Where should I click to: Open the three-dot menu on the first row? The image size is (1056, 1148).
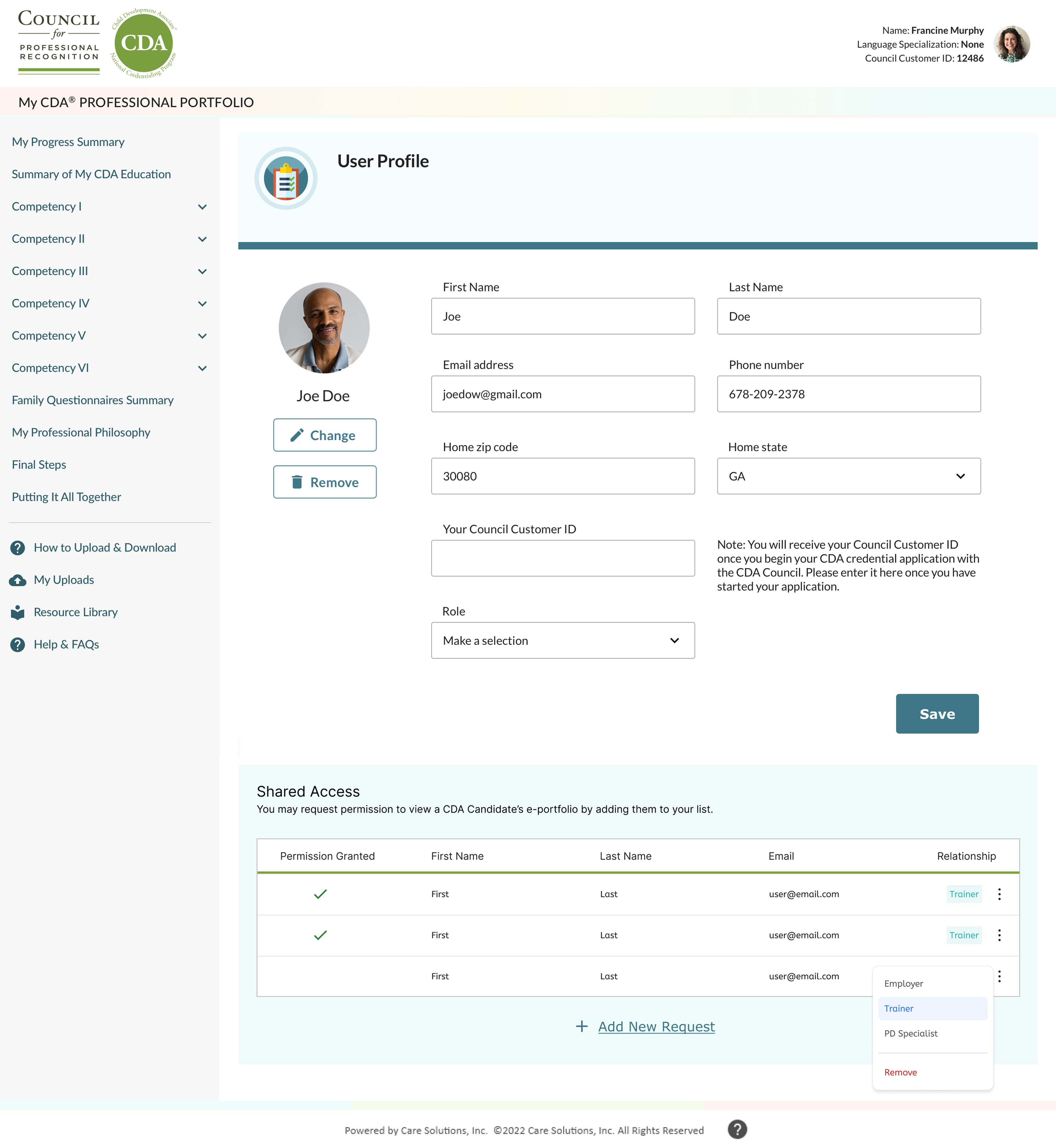tap(999, 894)
